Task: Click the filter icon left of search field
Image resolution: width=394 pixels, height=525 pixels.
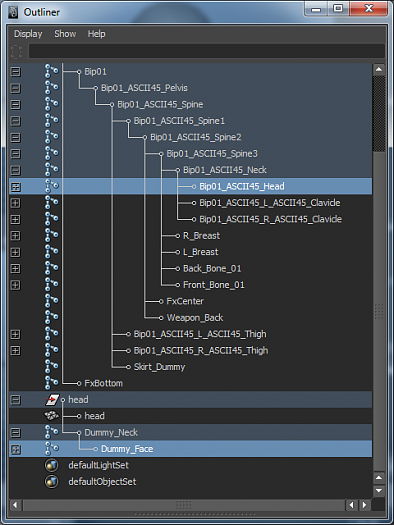Action: (16, 52)
